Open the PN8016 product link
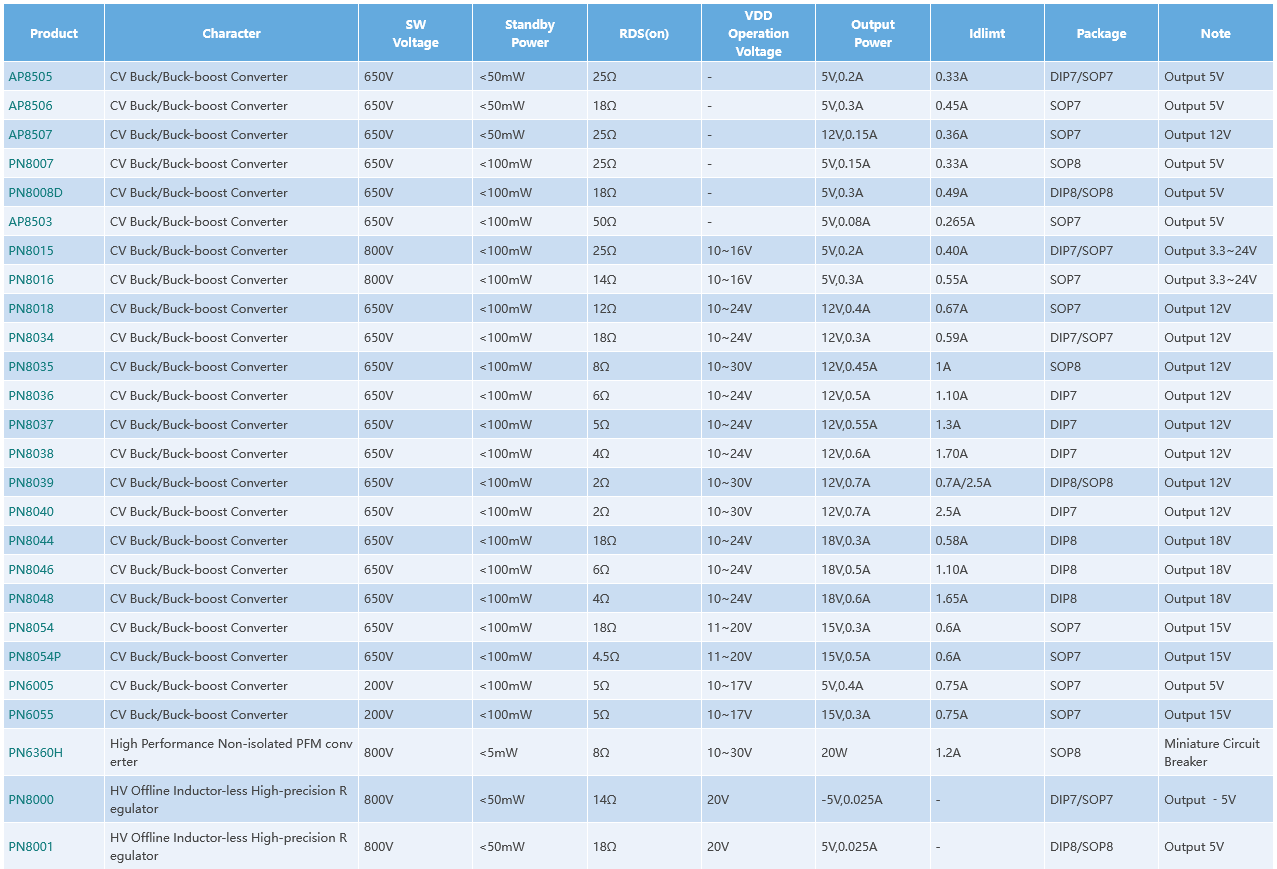The width and height of the screenshot is (1277, 869). click(x=31, y=280)
